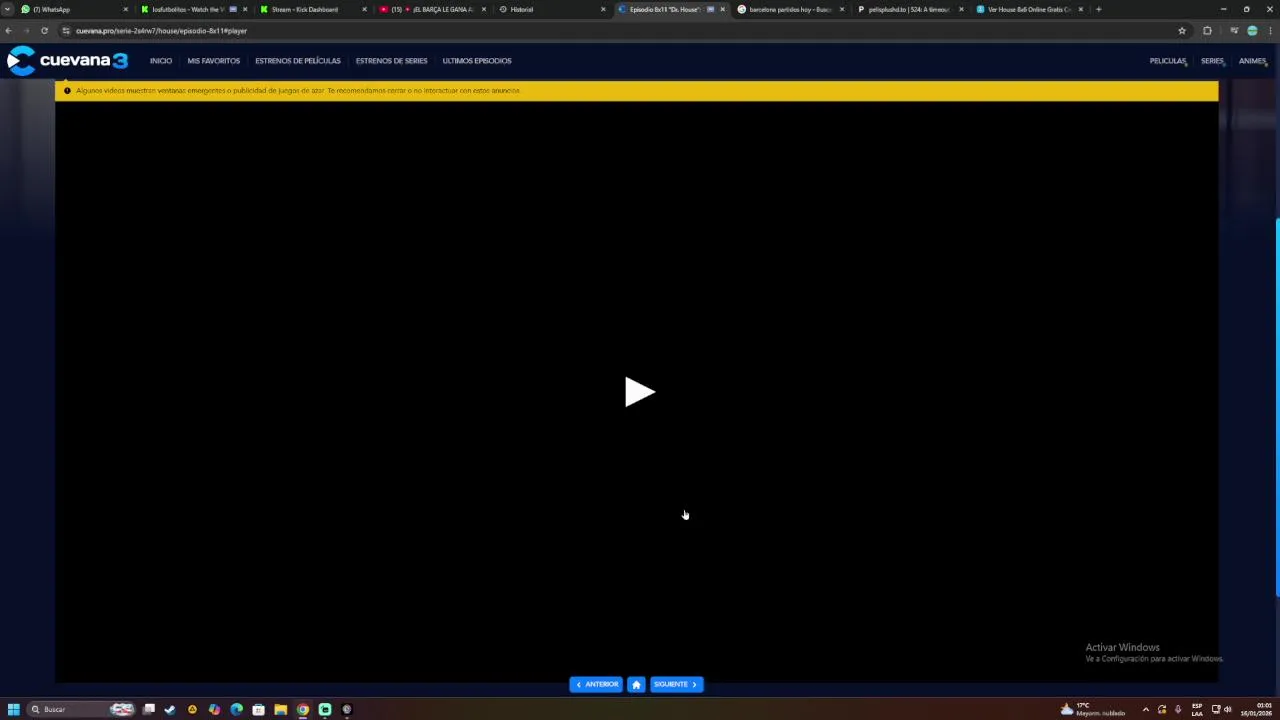Bookmark this page with the star icon
Viewport: 1280px width, 720px height.
(1182, 31)
